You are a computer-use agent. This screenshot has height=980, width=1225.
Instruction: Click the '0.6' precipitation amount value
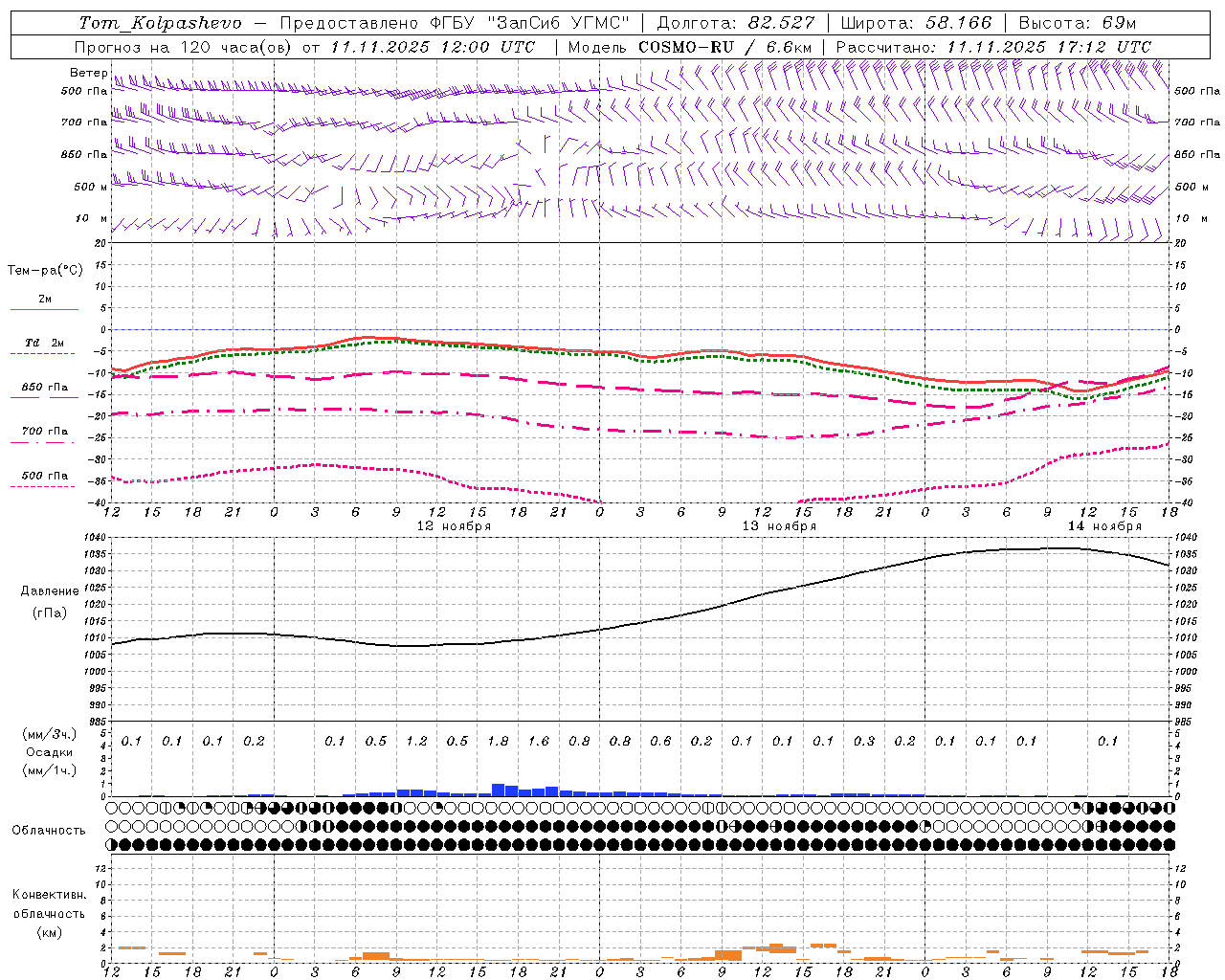tap(660, 741)
